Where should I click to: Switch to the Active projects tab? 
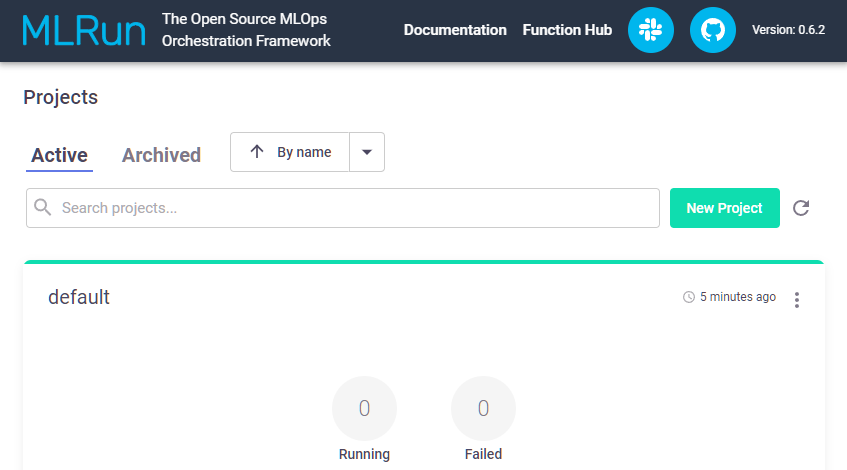click(59, 155)
